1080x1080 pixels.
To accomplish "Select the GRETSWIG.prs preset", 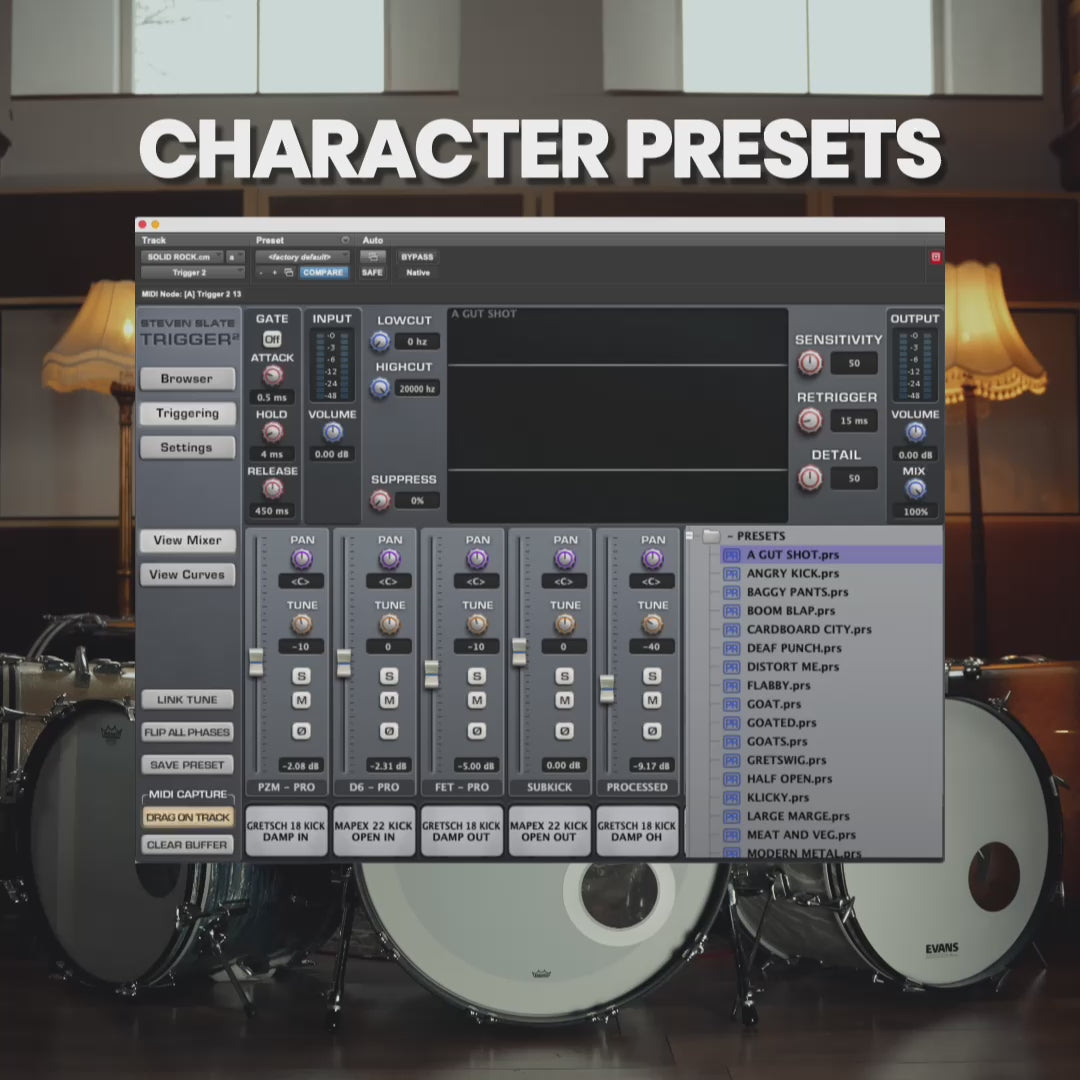I will tap(832, 760).
